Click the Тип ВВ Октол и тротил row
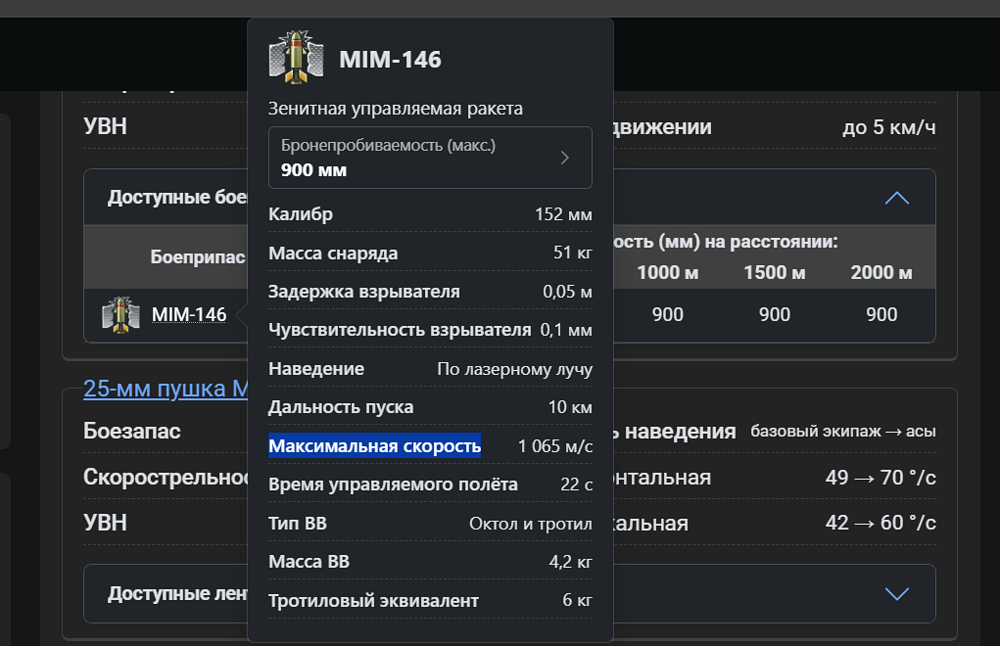 coord(430,523)
